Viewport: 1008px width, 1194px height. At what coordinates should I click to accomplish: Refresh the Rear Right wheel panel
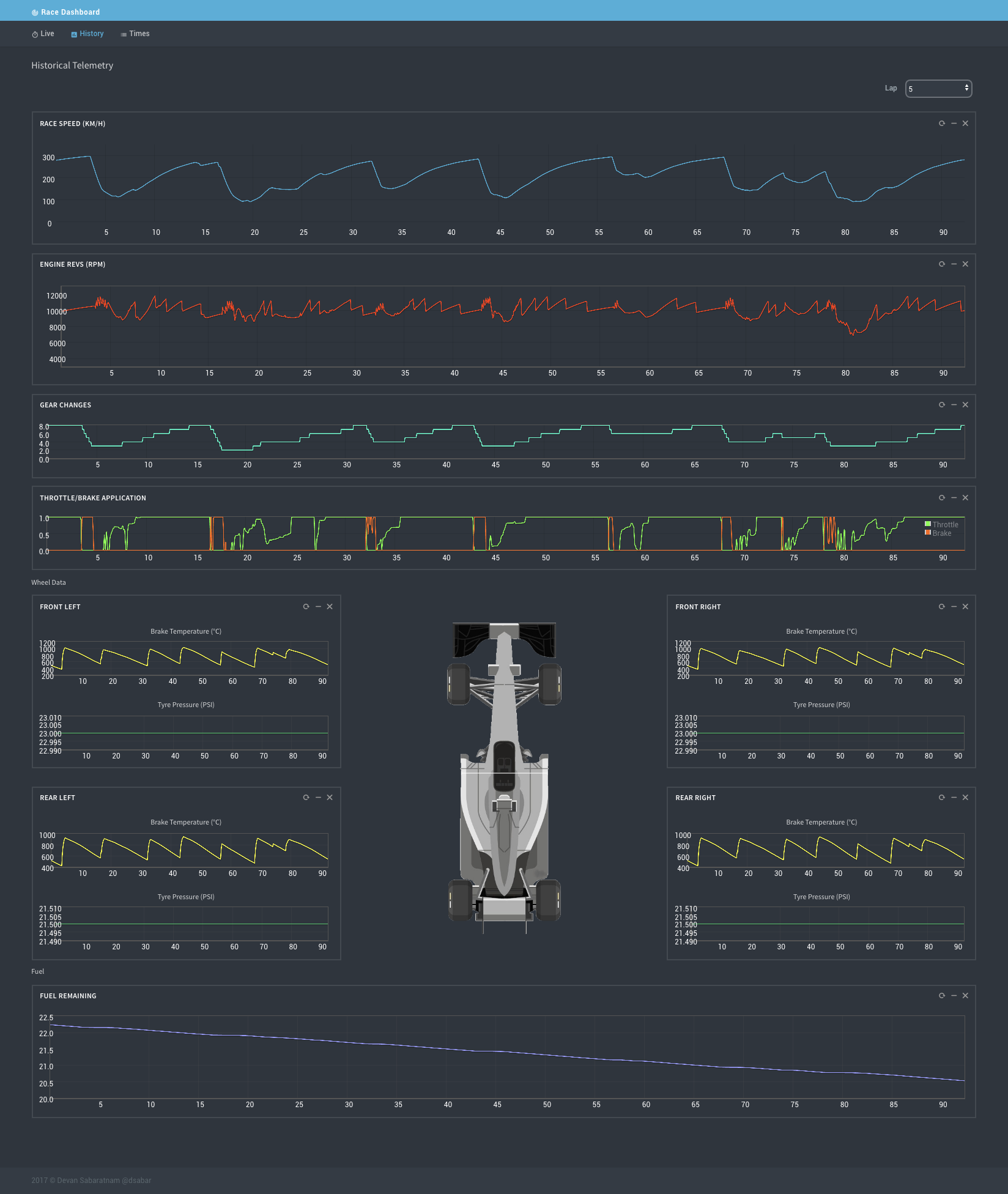[942, 798]
